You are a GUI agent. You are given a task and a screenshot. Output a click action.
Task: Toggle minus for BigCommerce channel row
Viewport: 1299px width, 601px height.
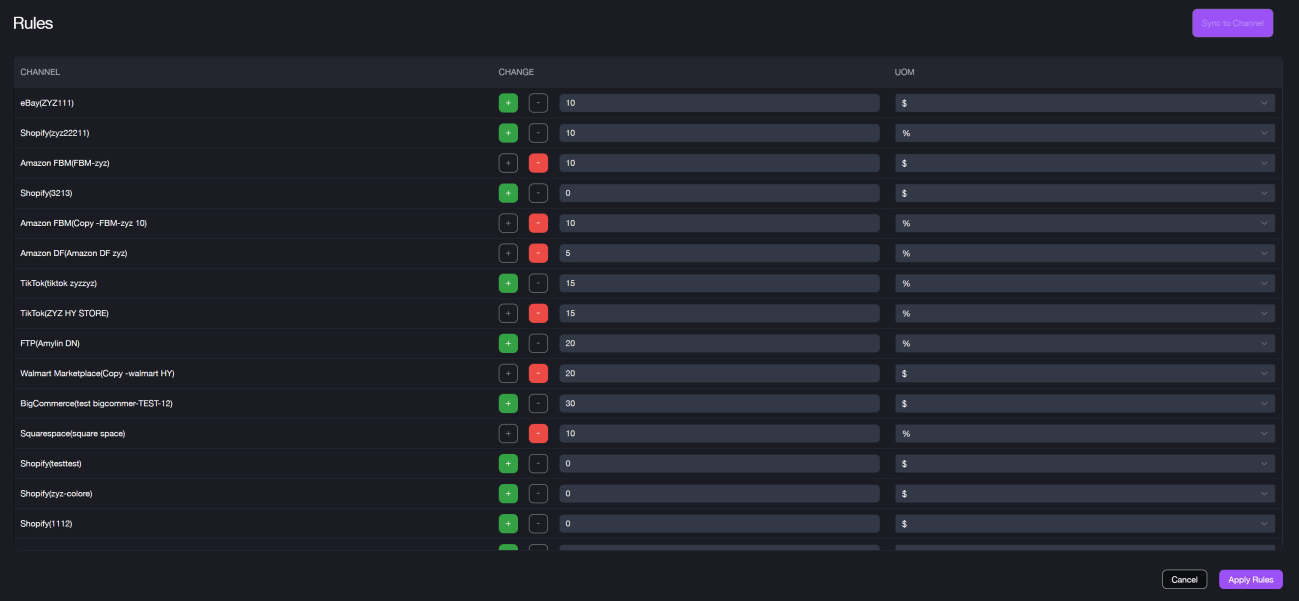coord(538,403)
